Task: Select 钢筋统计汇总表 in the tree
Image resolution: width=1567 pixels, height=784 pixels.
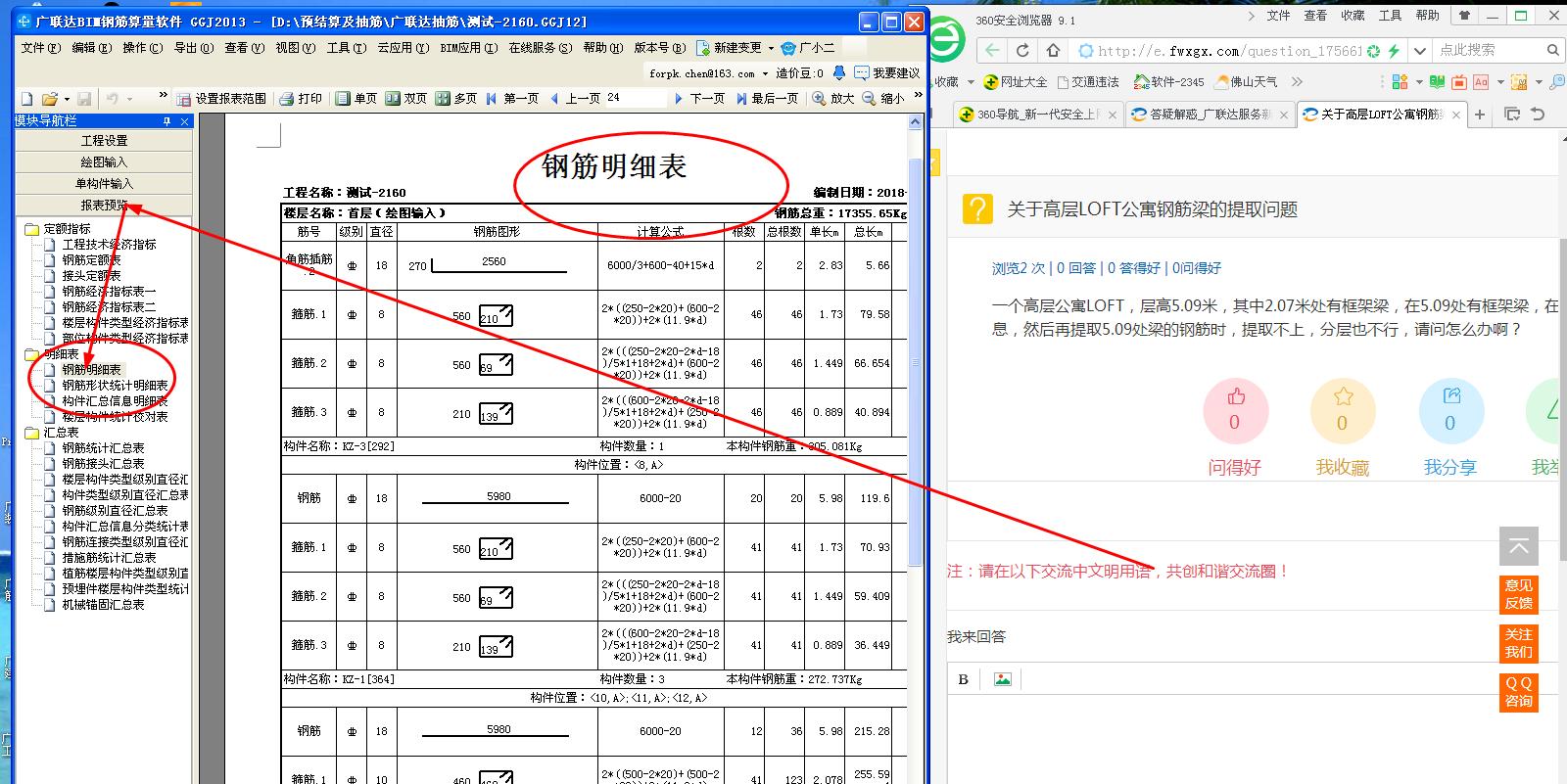Action: click(x=103, y=447)
